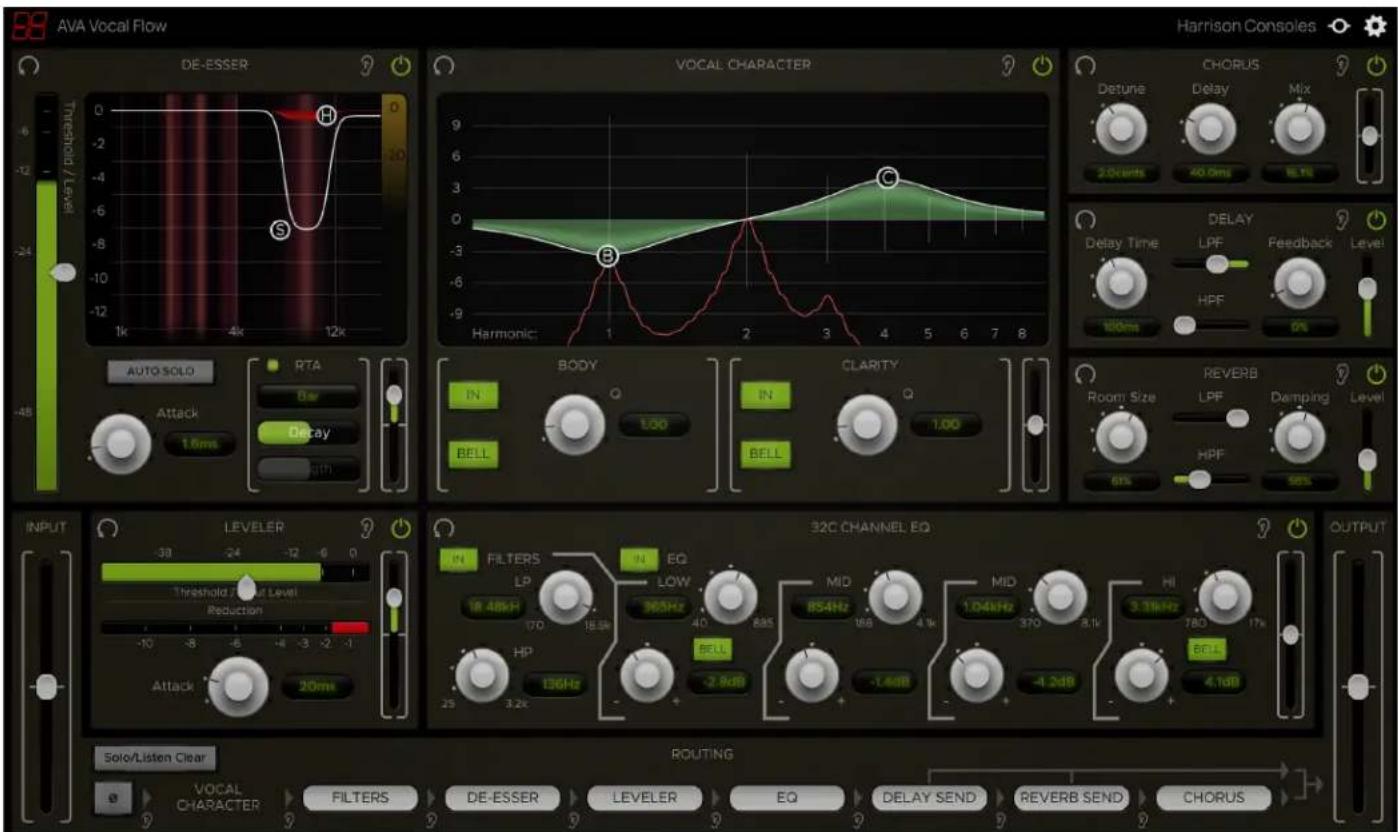Toggle Reverb power button
1398x832 pixels.
(1377, 372)
